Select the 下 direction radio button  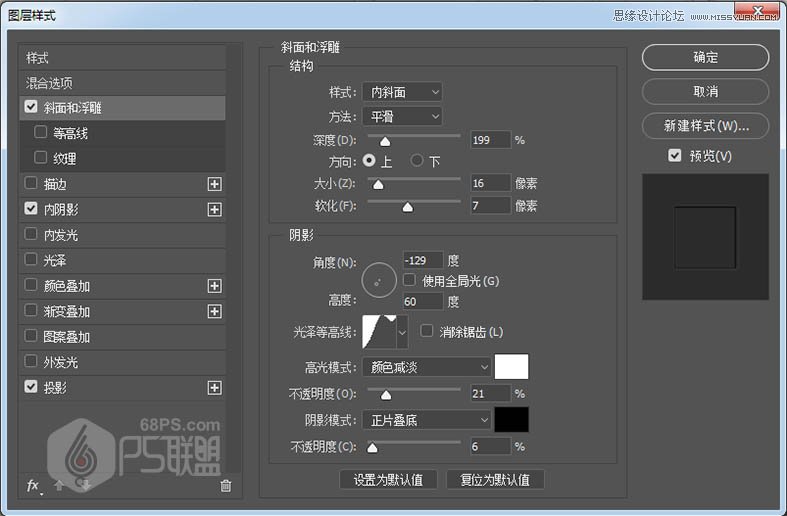pyautogui.click(x=417, y=161)
